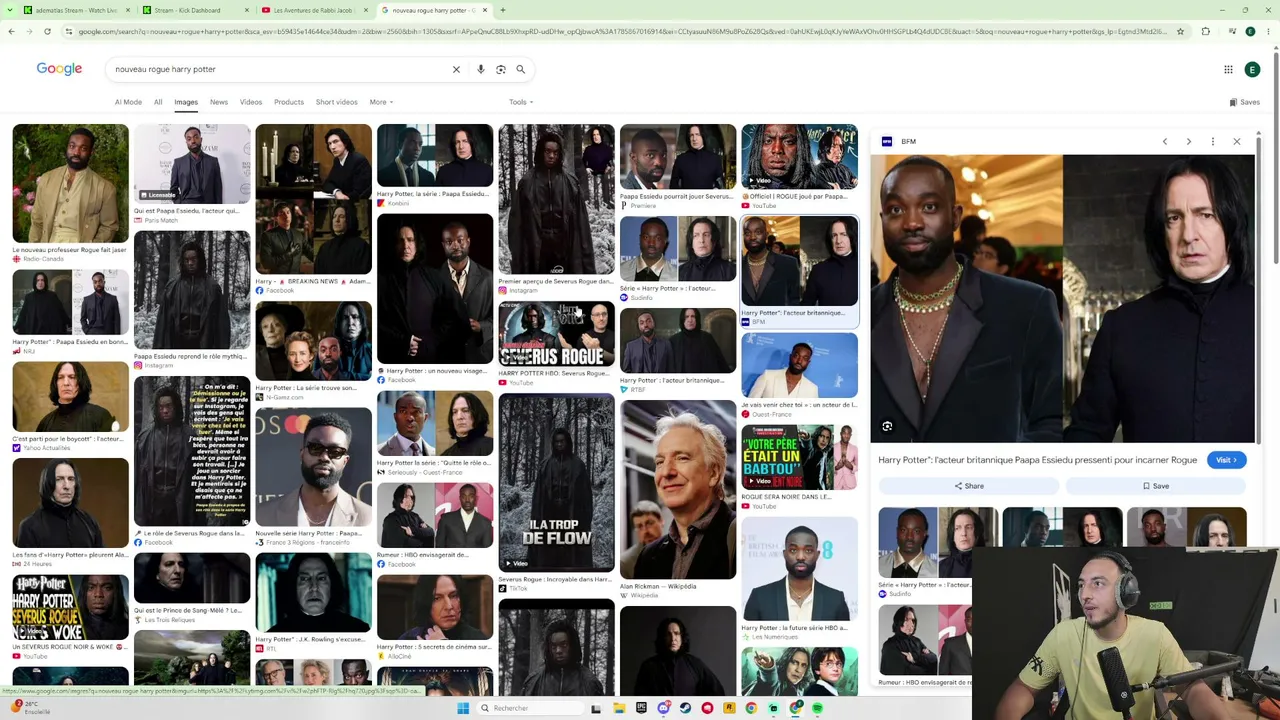Show next image in the preview panel
The width and height of the screenshot is (1280, 720).
tap(1188, 141)
